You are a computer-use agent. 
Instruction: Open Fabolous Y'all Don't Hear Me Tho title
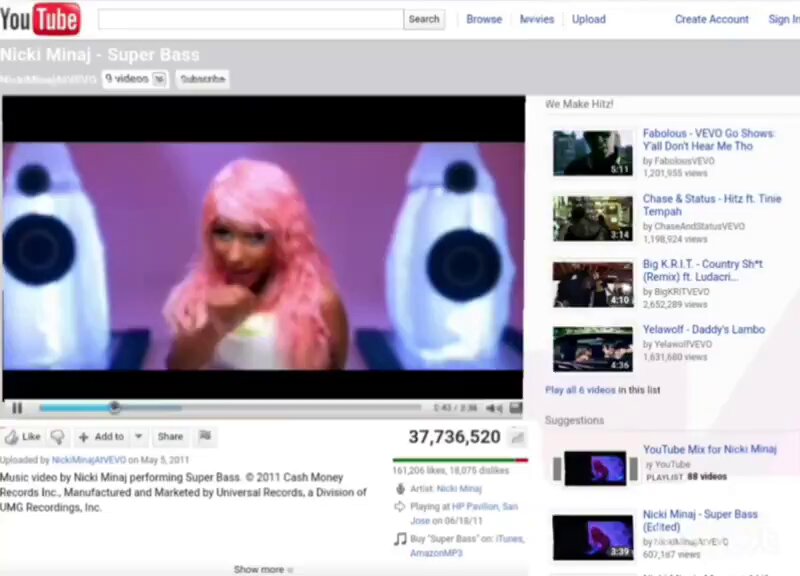pos(709,140)
